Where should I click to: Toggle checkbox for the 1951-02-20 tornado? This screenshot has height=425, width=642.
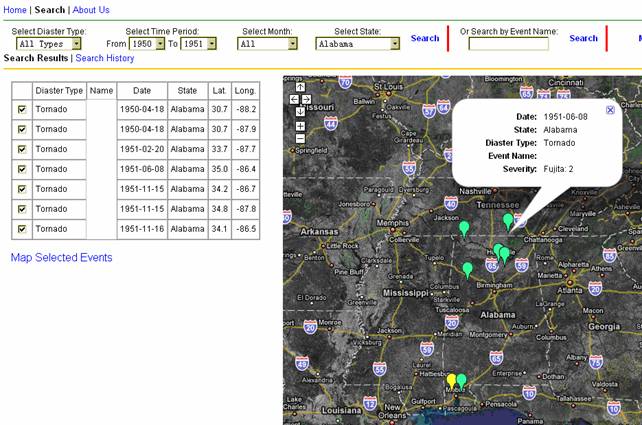point(22,149)
